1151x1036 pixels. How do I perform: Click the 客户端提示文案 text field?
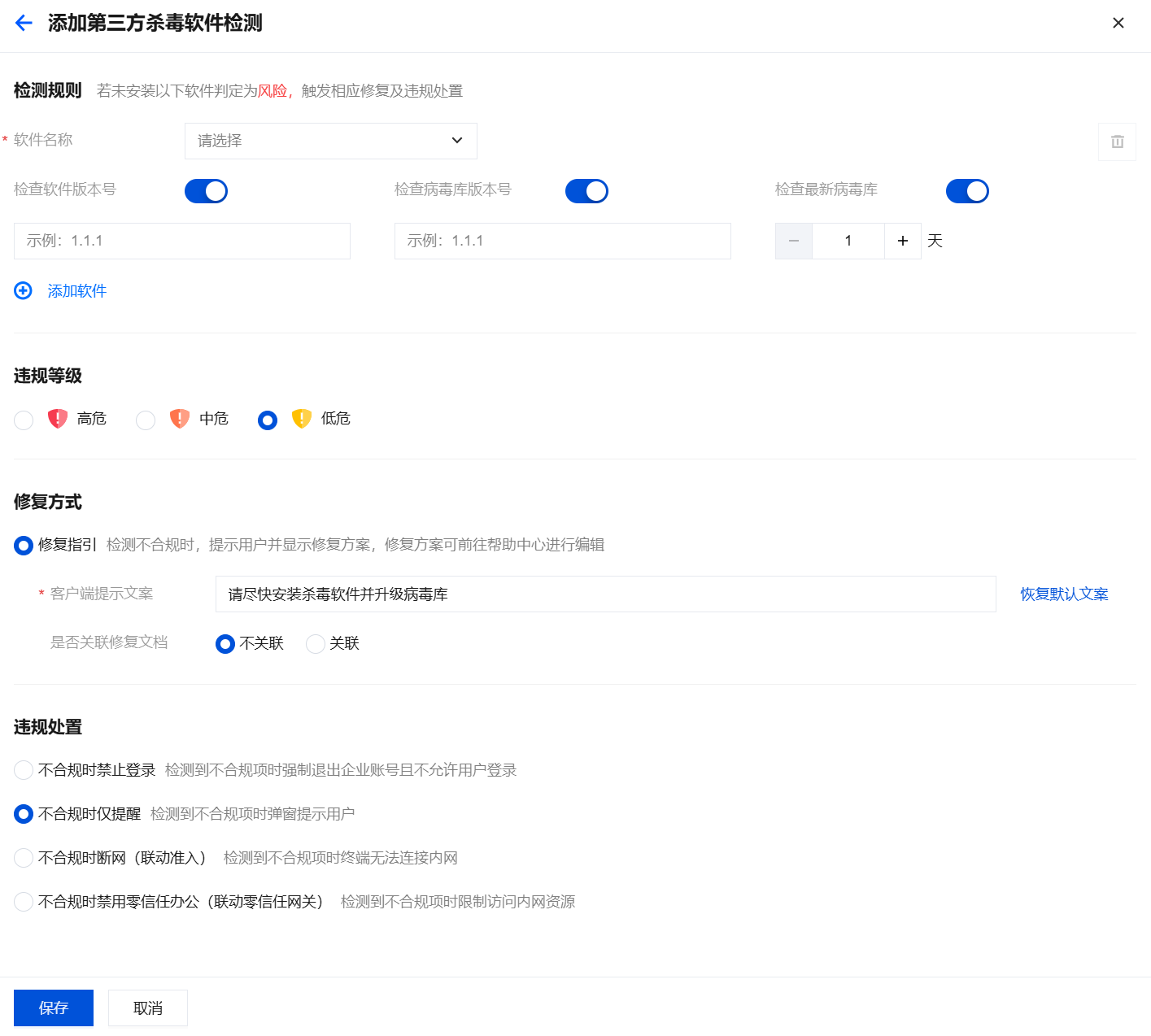coord(606,594)
